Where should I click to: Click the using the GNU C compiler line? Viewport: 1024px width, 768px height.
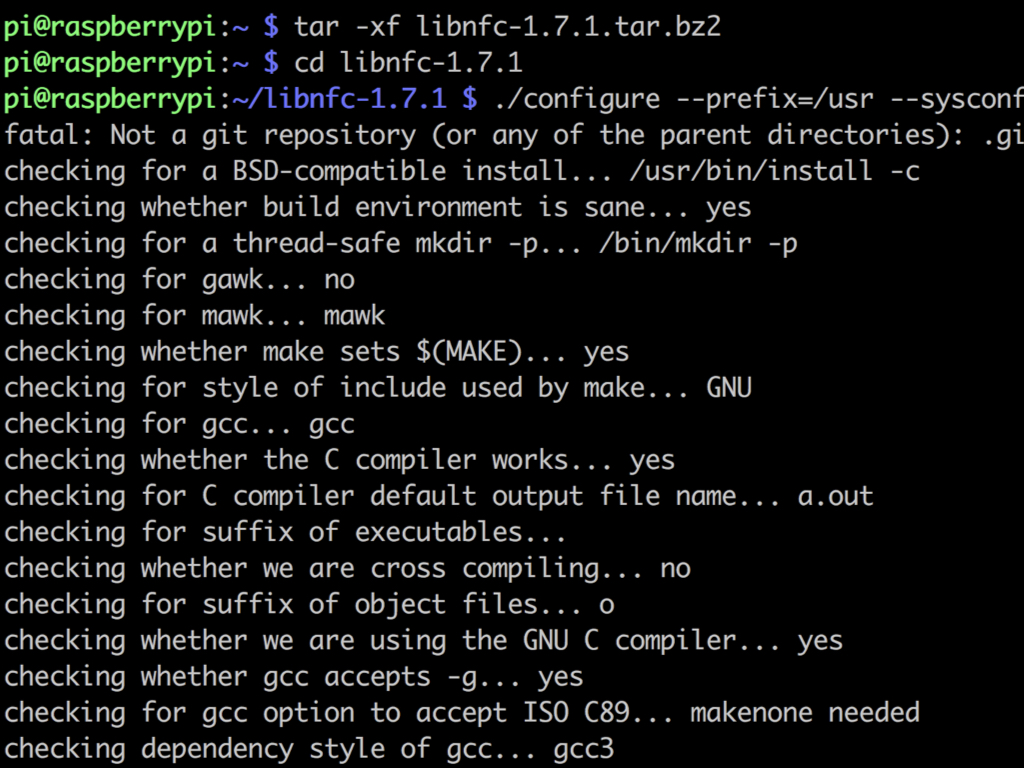[x=423, y=641]
